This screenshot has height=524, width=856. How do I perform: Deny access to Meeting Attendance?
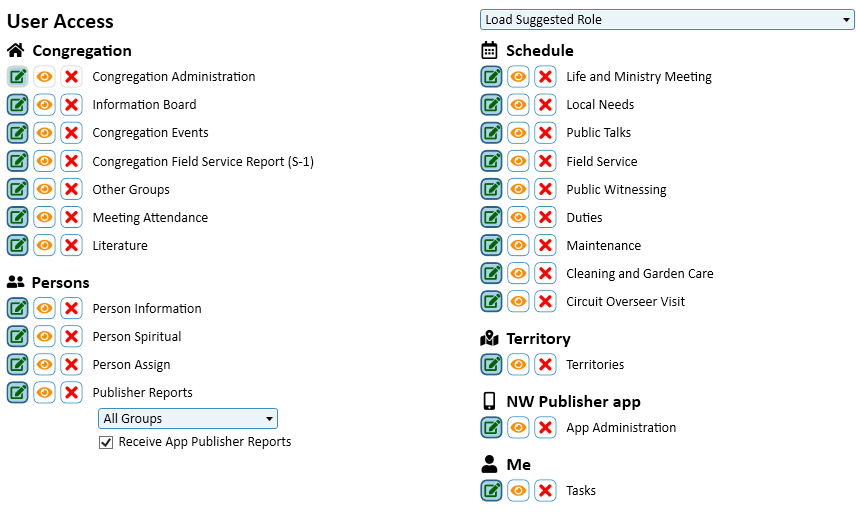coord(71,218)
